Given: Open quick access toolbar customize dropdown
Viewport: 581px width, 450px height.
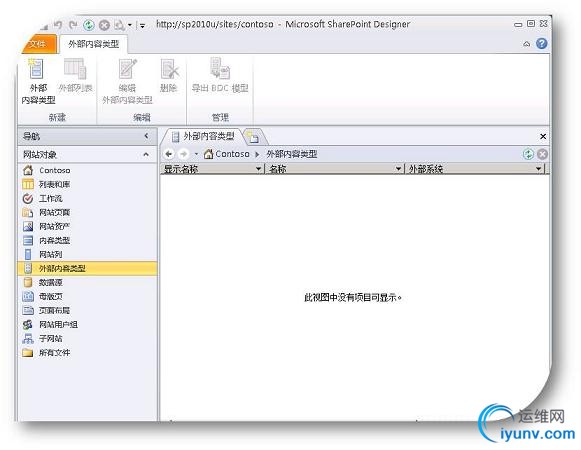Looking at the screenshot, I should tap(142, 26).
